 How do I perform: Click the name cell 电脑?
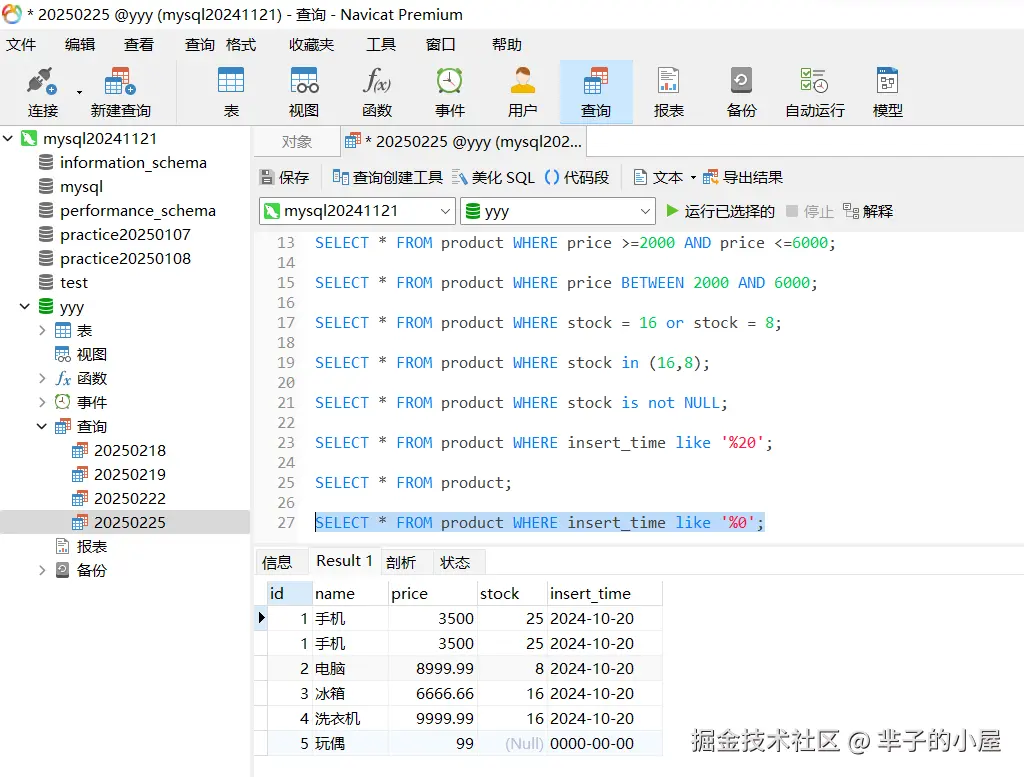pyautogui.click(x=350, y=669)
